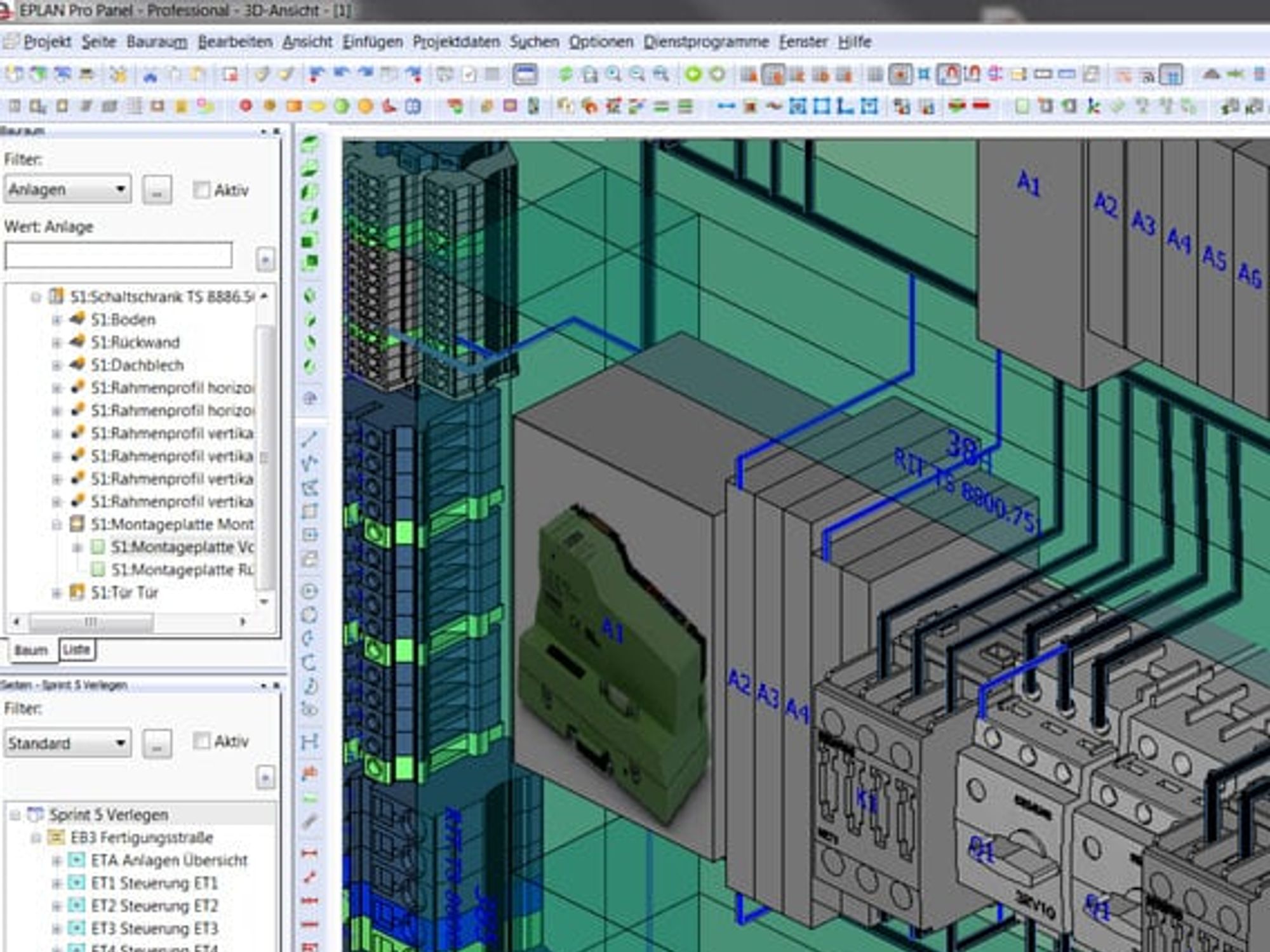Image resolution: width=1270 pixels, height=952 pixels.
Task: Click the Copy icon next to the scissors
Action: [x=175, y=75]
